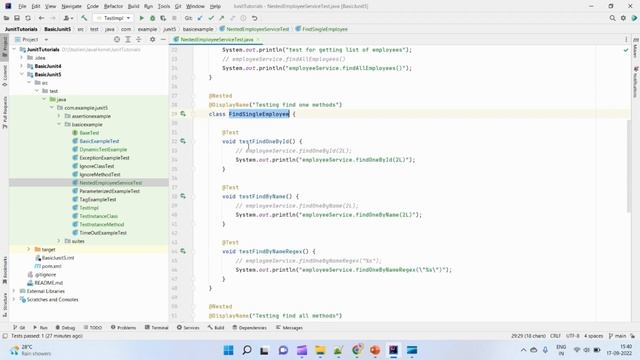Expand the BasicJunit4 module

click(22, 66)
